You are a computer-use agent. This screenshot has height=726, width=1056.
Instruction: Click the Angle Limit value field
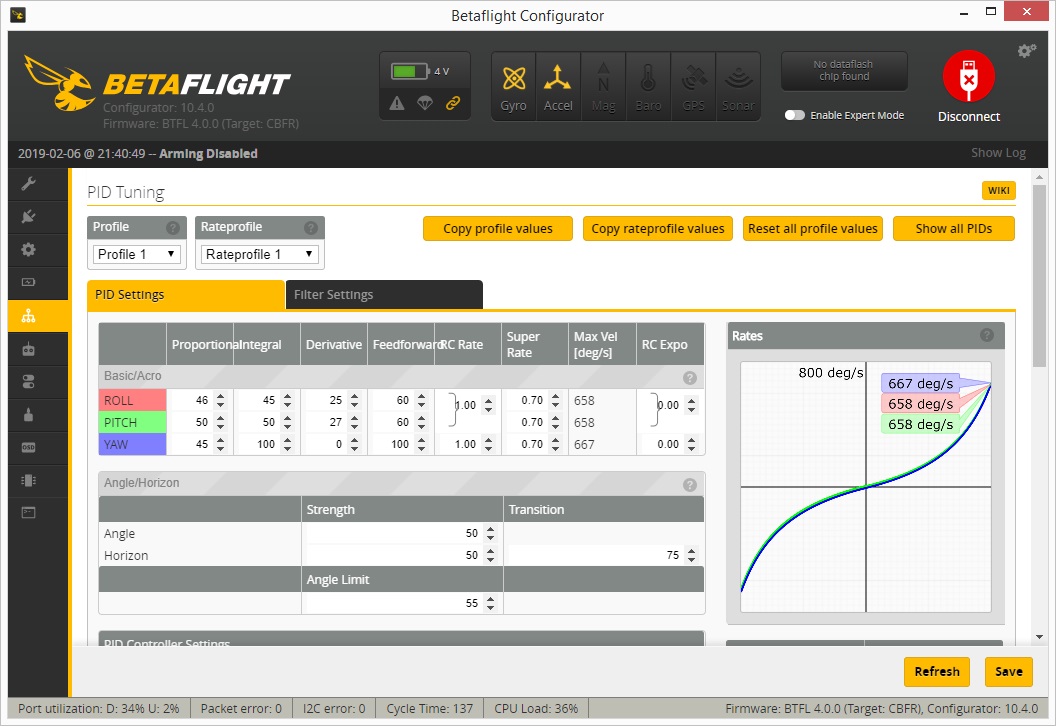(401, 603)
